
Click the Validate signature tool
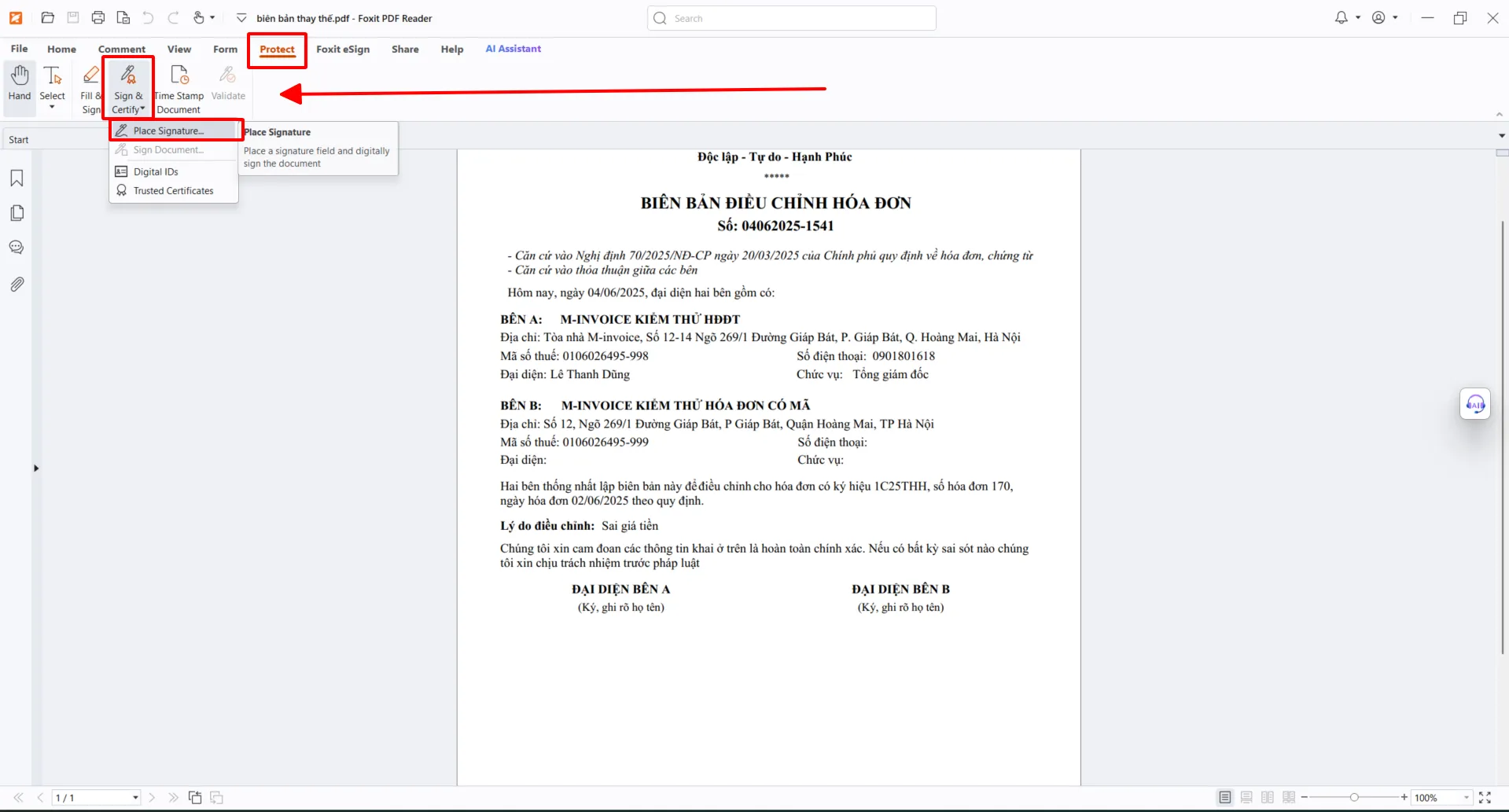(228, 83)
